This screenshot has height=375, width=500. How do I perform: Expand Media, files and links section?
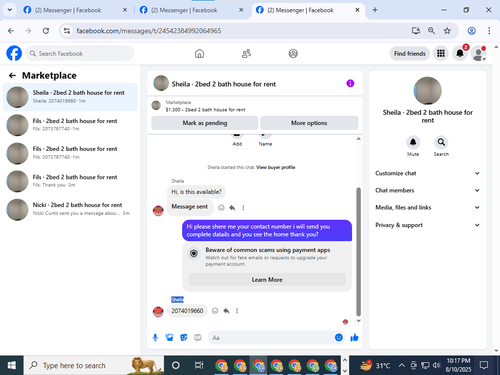428,207
